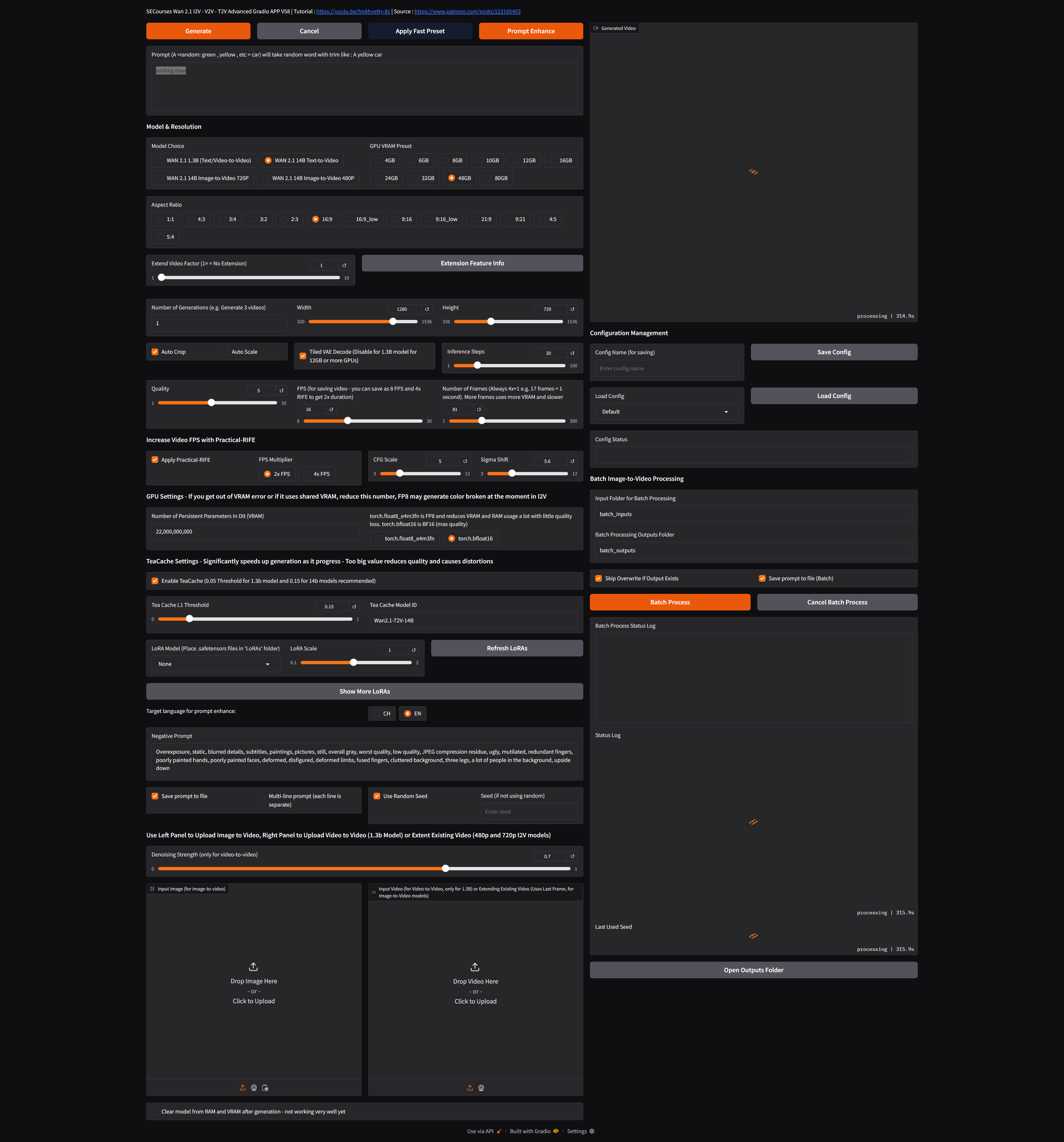Click upload icon under Input Image panel
Image resolution: width=1064 pixels, height=1142 pixels.
coord(242,1087)
